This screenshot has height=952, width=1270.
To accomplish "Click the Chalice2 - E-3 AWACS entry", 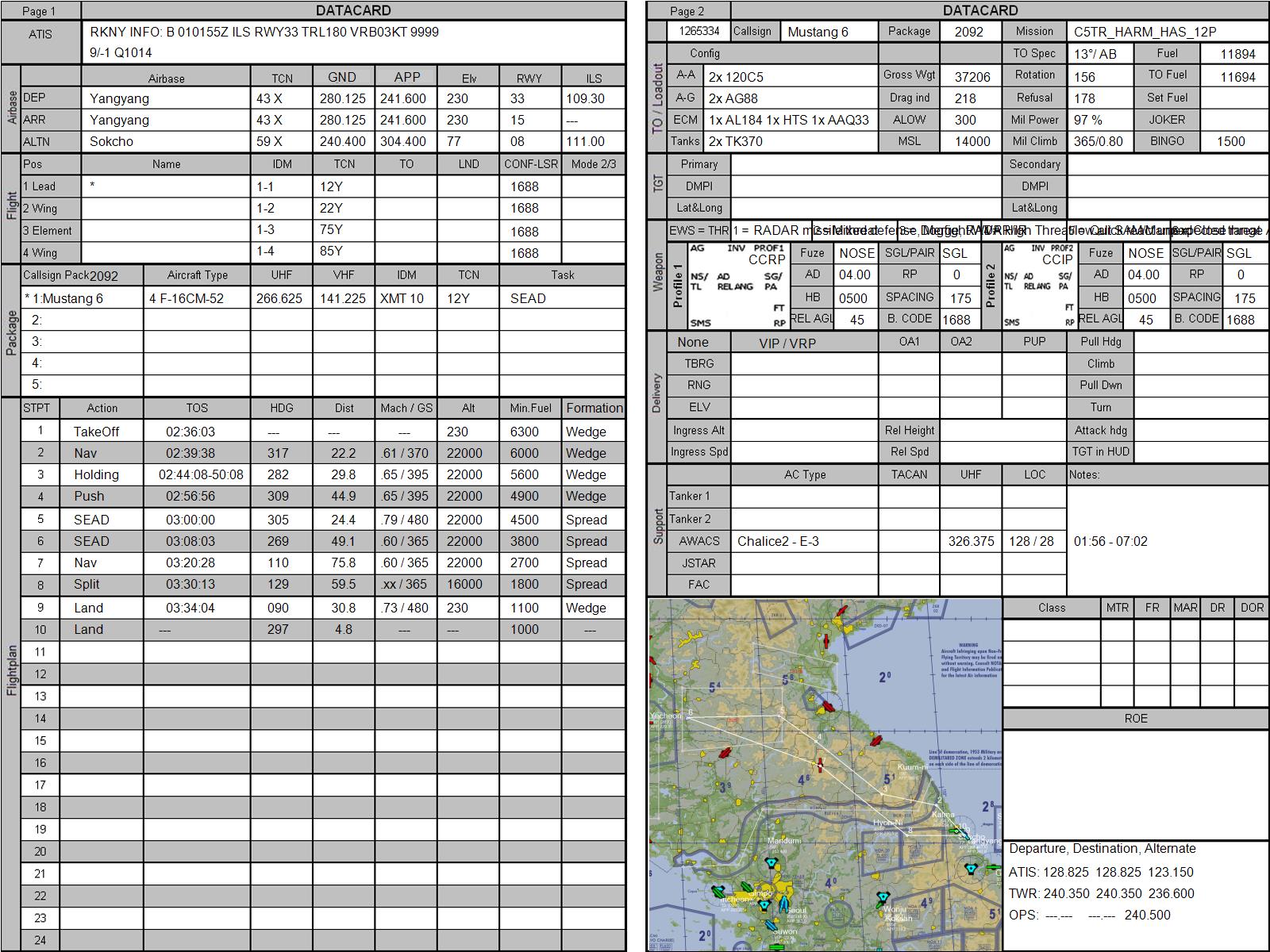I will tap(778, 541).
